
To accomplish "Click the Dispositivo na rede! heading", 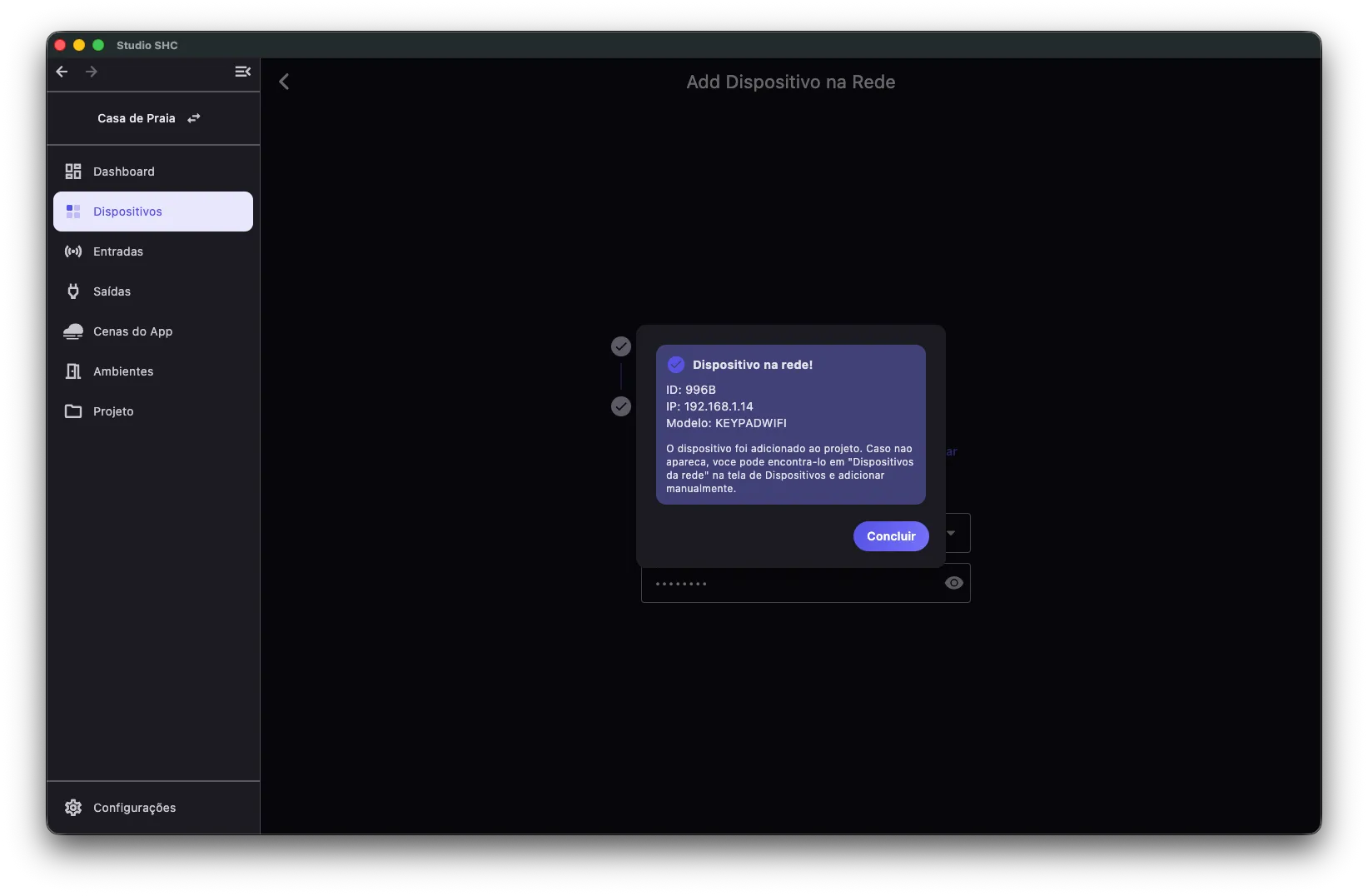I will click(753, 365).
